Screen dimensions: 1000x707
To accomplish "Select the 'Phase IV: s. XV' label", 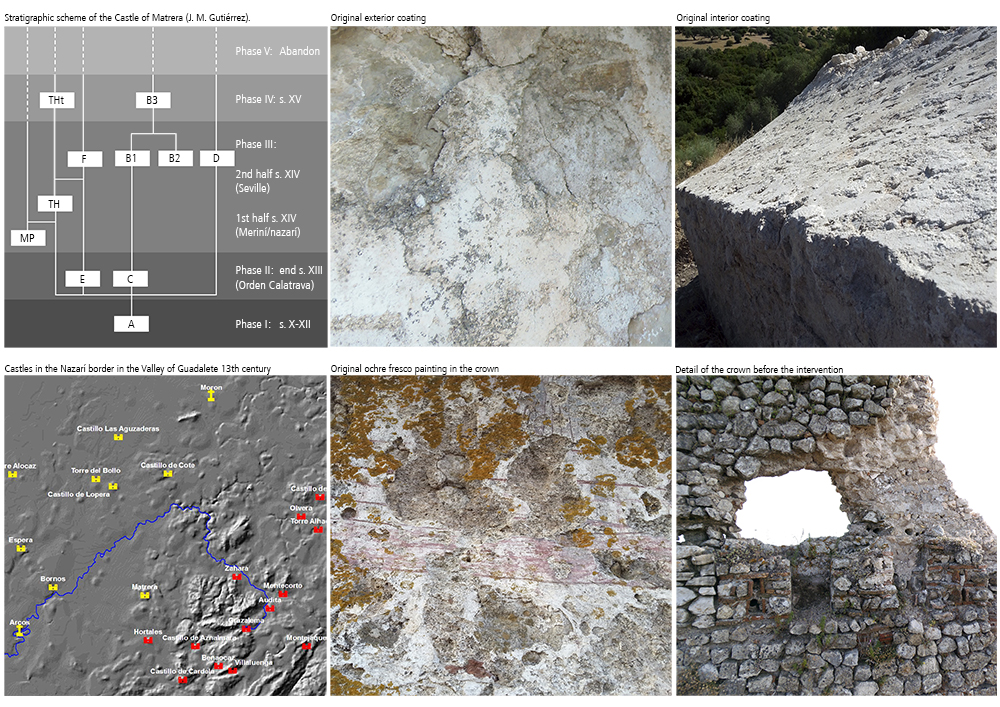I will point(268,99).
